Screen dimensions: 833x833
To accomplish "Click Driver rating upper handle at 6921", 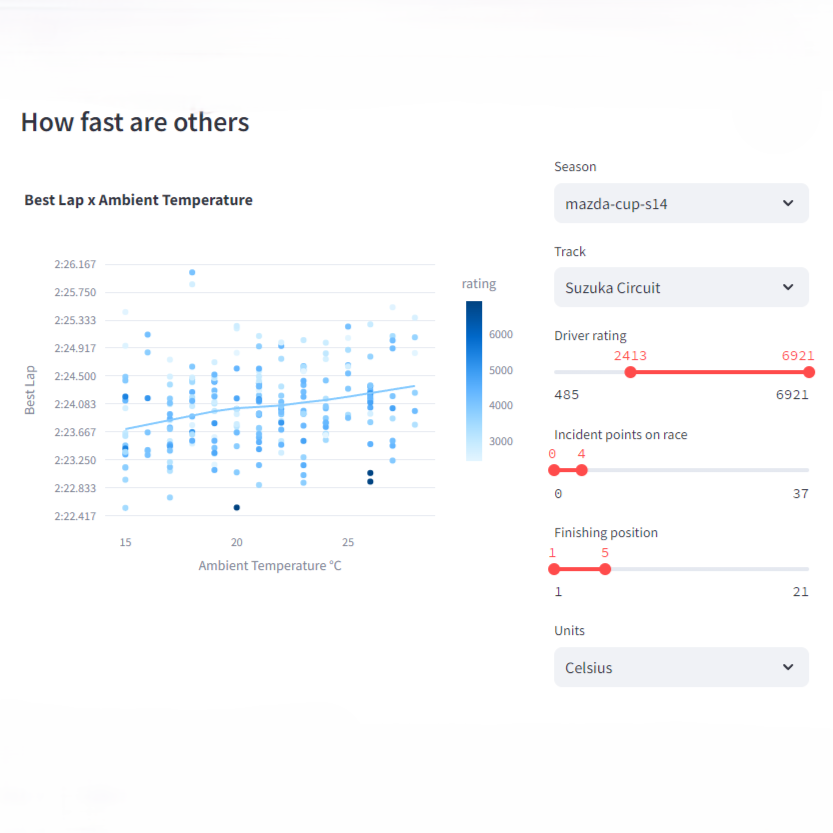I will (x=808, y=372).
